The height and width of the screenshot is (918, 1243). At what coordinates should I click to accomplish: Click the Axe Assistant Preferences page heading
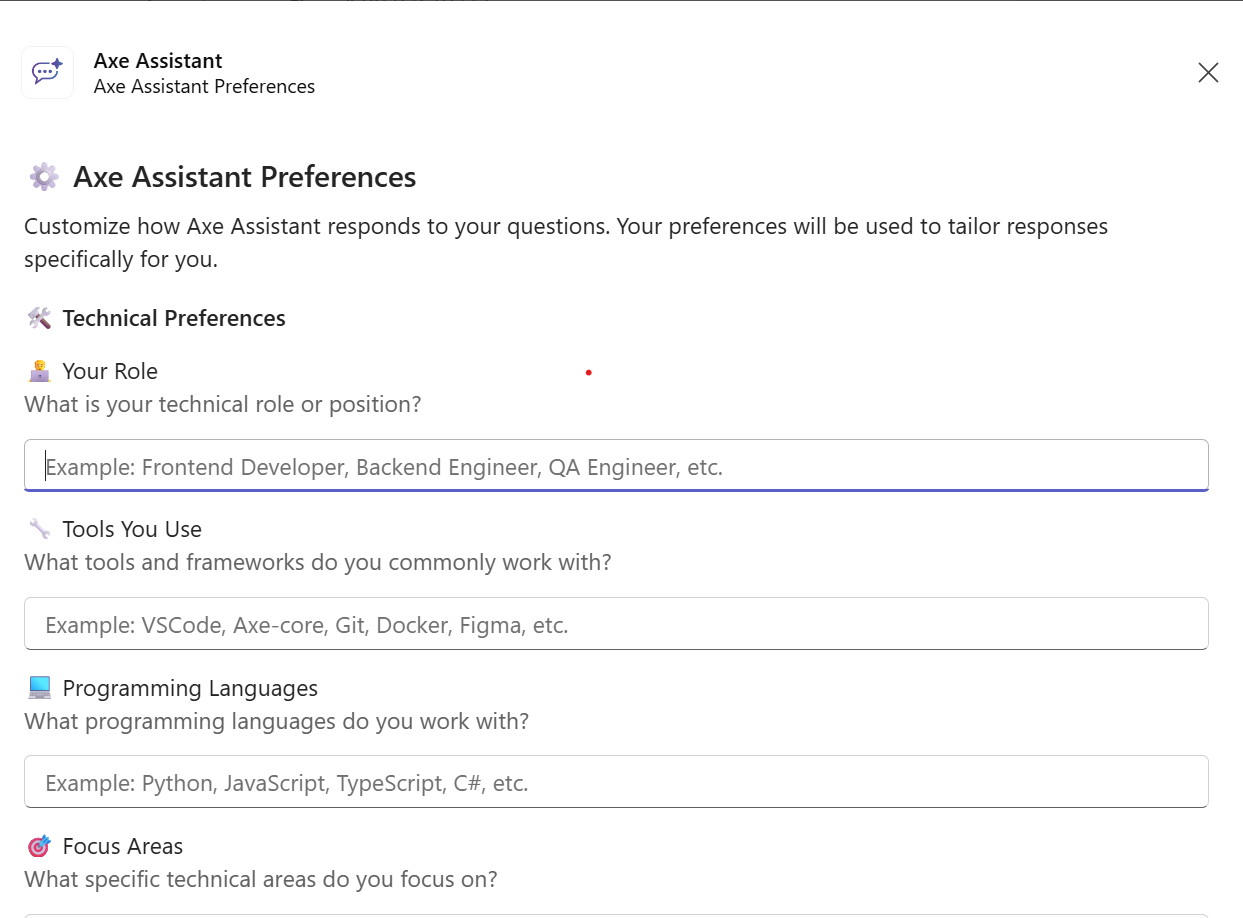click(x=244, y=177)
